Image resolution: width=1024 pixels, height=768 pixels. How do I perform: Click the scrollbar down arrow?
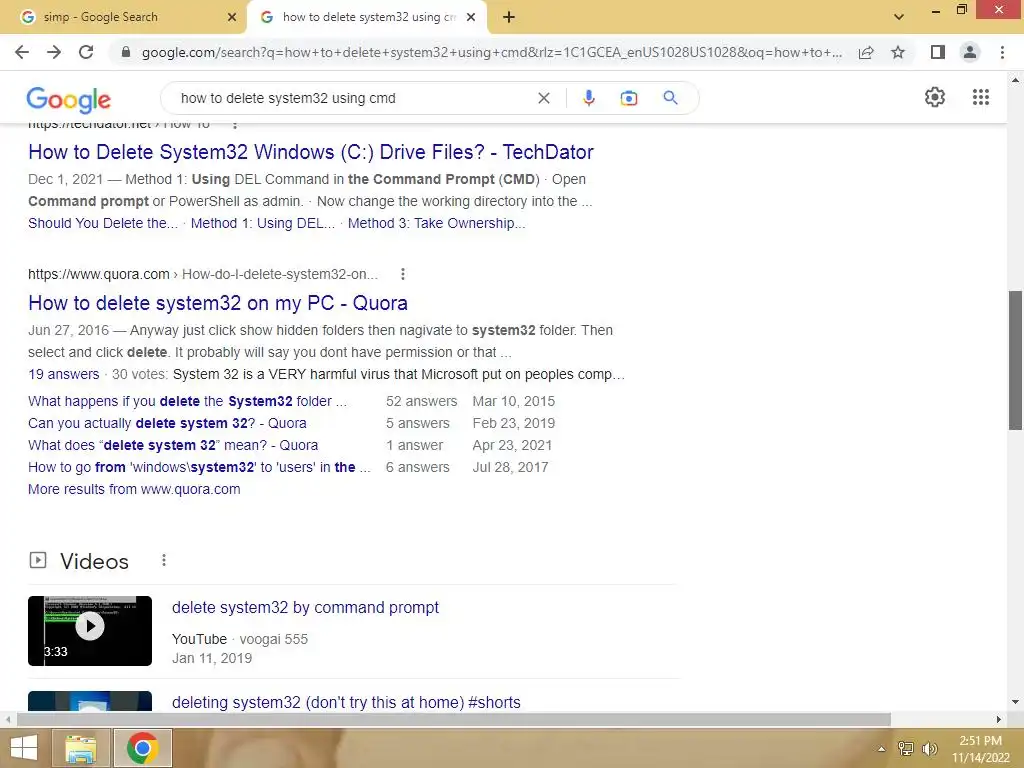click(1015, 702)
